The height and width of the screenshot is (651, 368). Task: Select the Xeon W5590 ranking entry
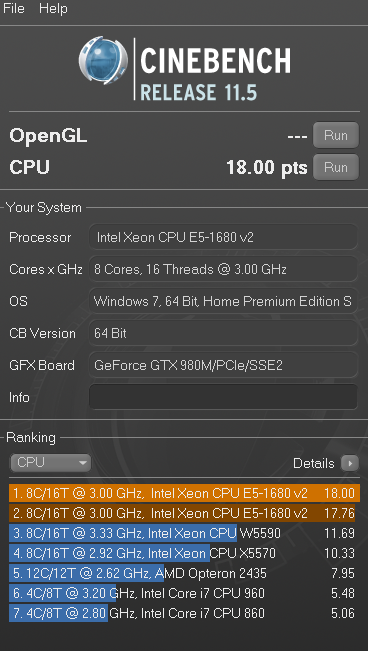click(184, 533)
